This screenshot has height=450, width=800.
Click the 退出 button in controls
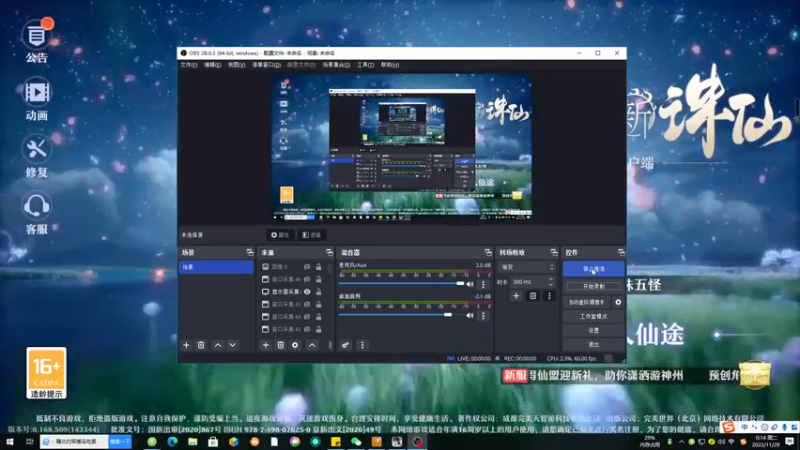(593, 345)
